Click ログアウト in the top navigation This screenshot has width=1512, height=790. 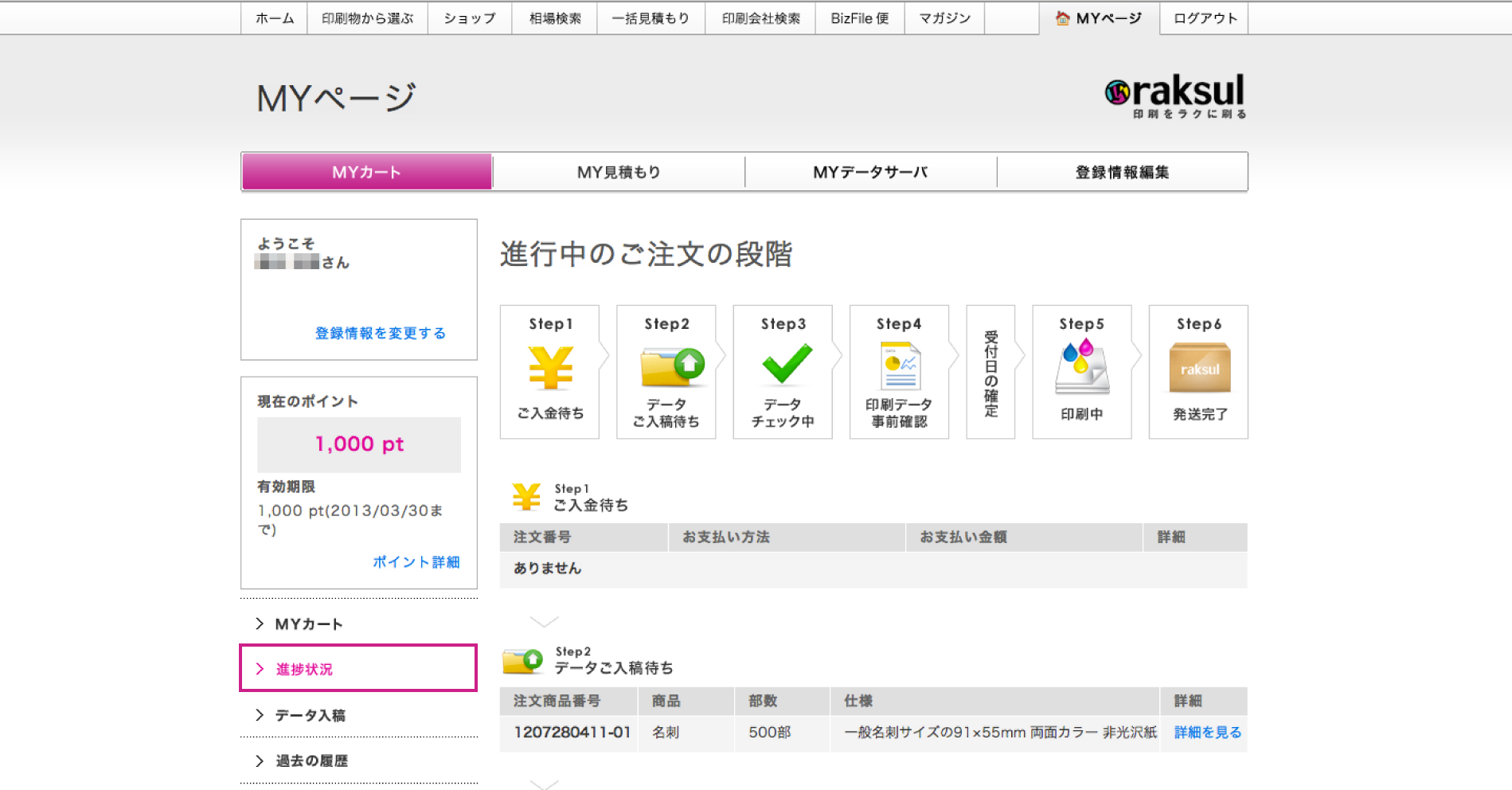[x=1205, y=18]
